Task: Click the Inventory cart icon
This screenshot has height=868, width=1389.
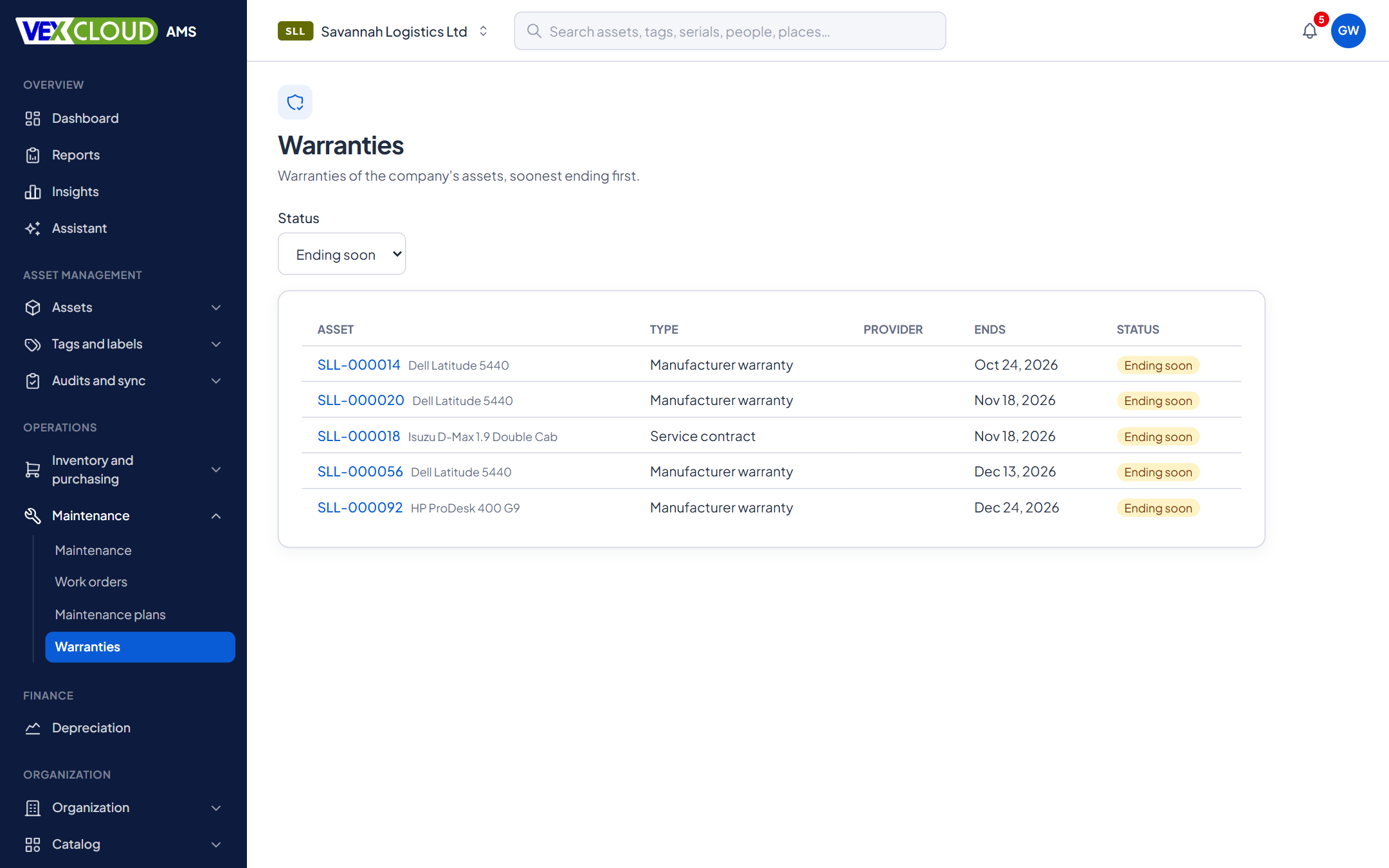Action: [x=33, y=469]
